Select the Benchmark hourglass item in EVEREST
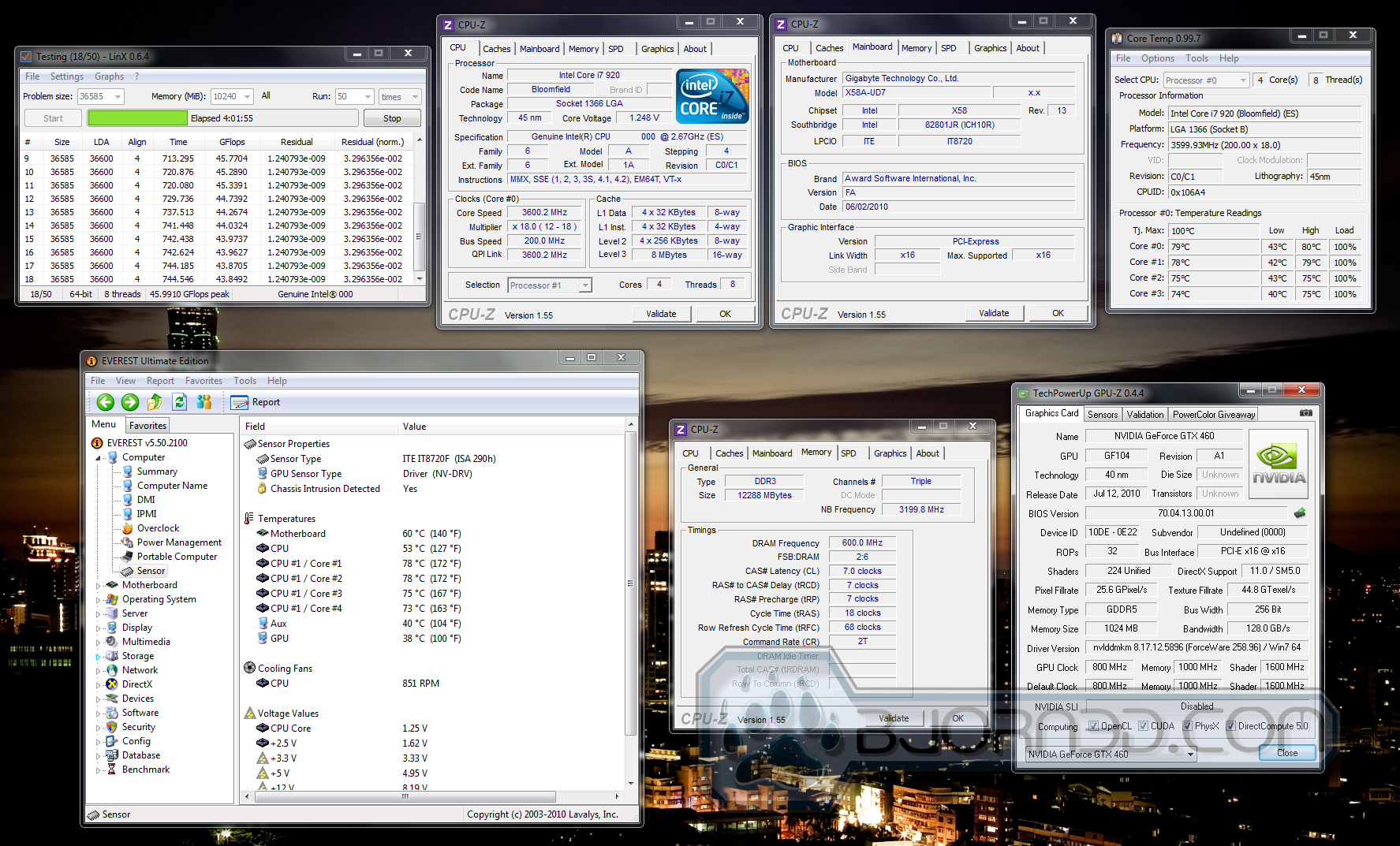This screenshot has width=1400, height=846. (138, 770)
